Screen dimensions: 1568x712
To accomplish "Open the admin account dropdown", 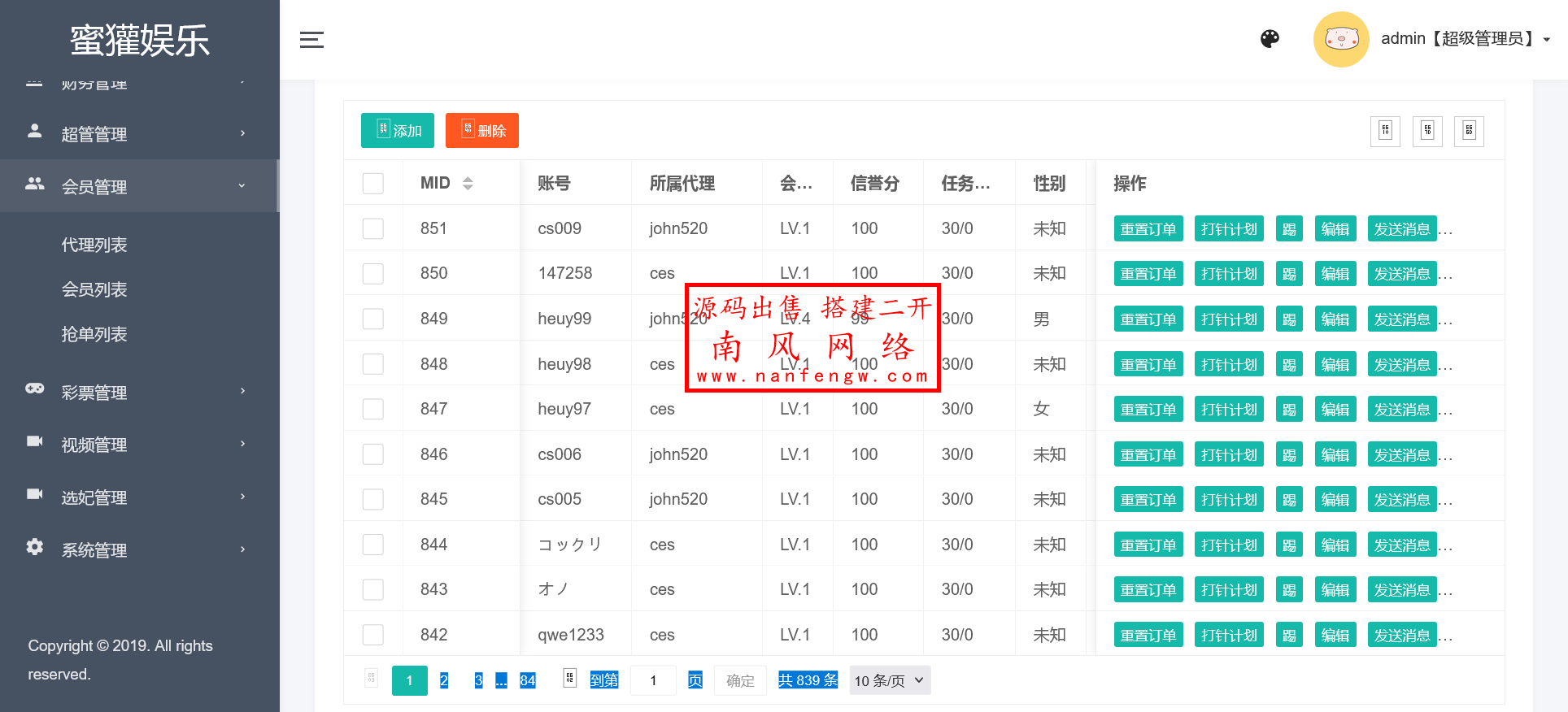I will [1466, 39].
